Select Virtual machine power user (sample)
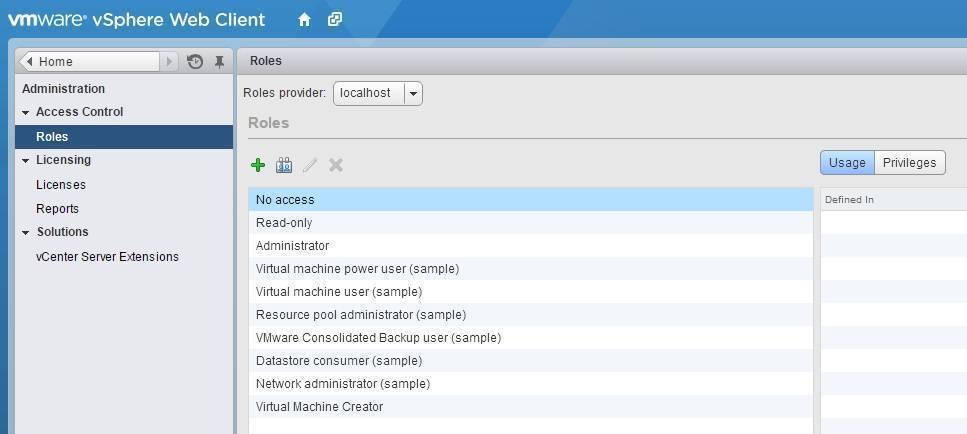Image resolution: width=967 pixels, height=434 pixels. (x=531, y=269)
